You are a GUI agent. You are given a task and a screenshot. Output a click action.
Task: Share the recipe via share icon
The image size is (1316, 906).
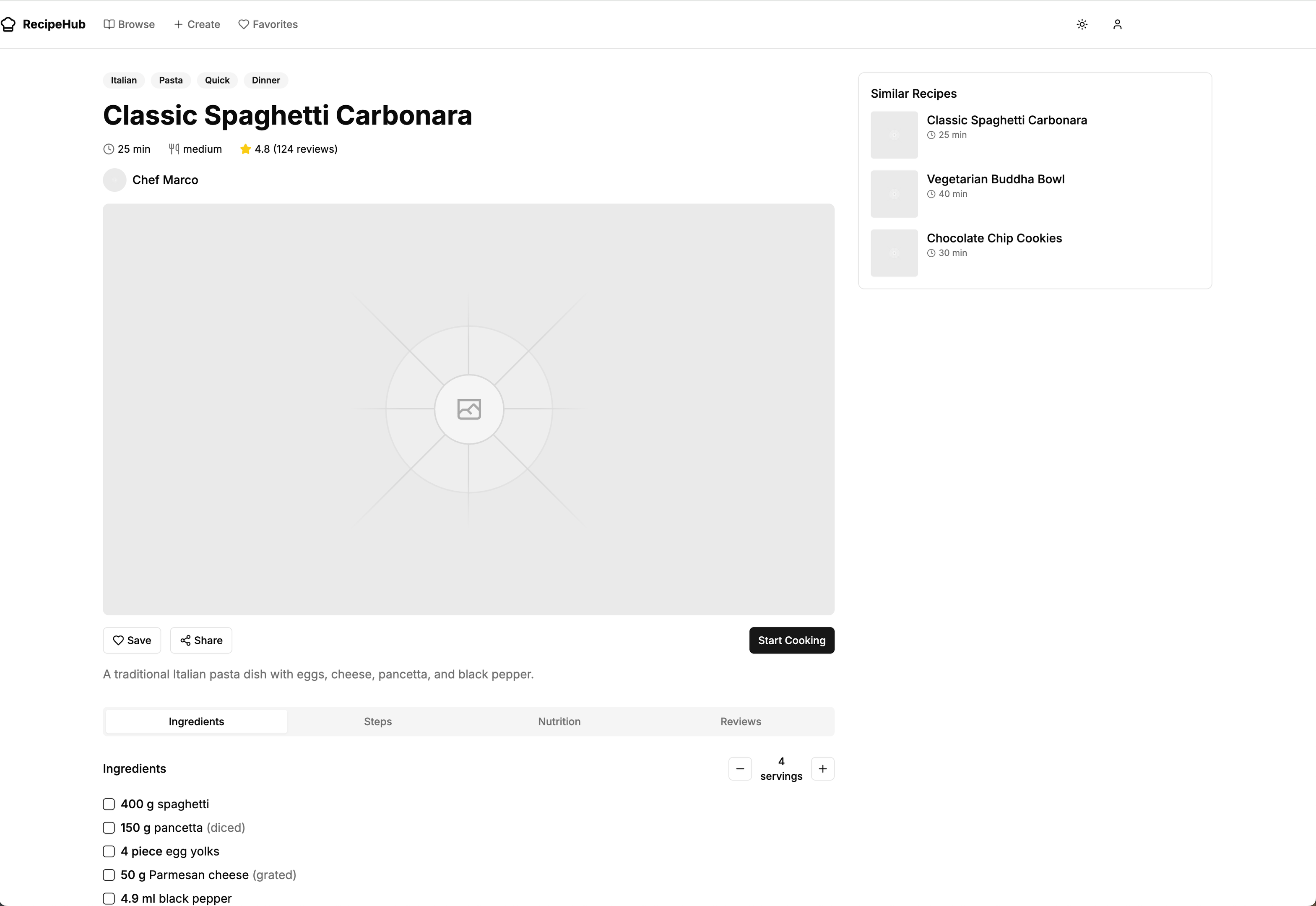click(201, 640)
